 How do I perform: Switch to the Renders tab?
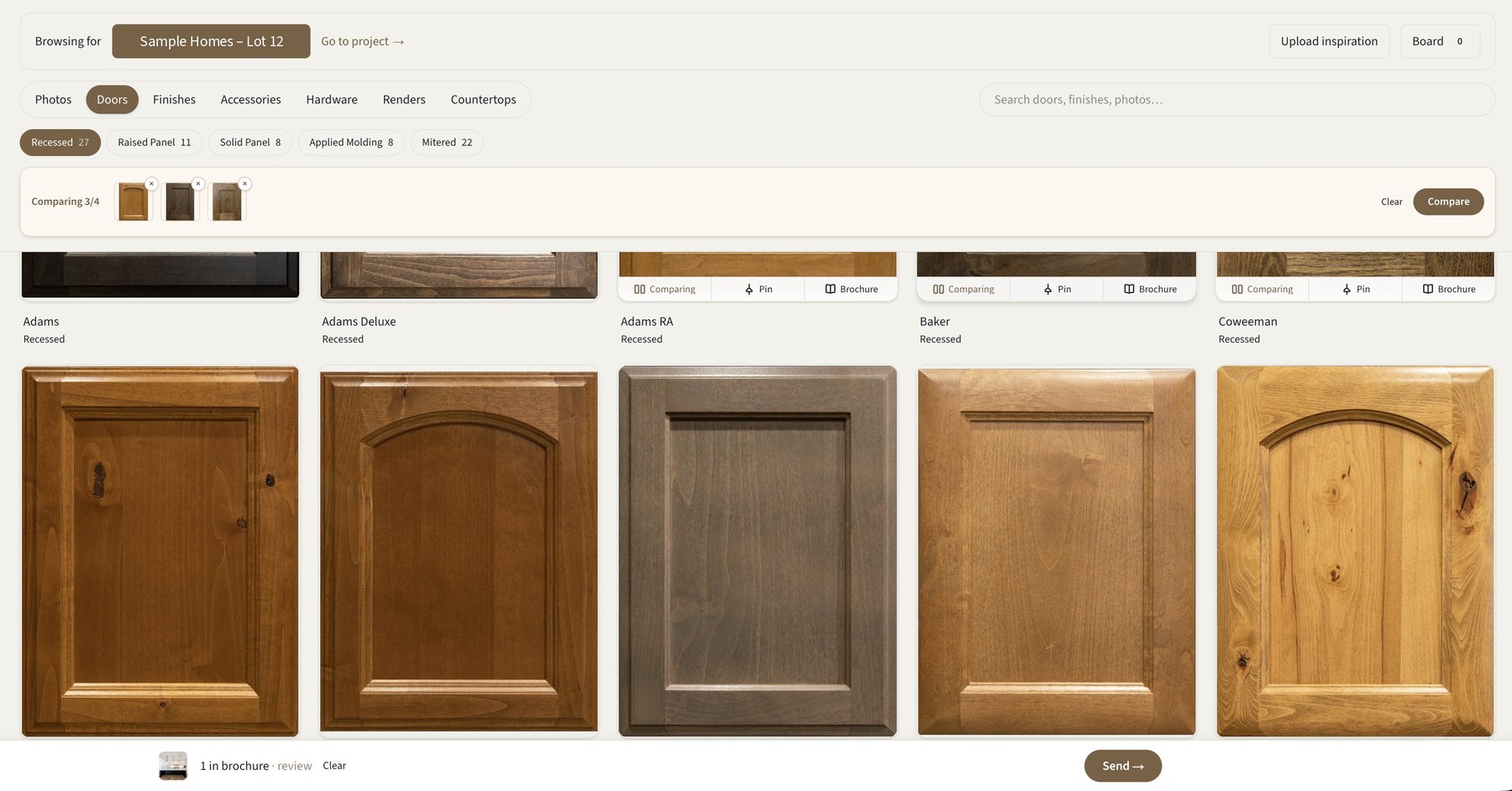404,99
